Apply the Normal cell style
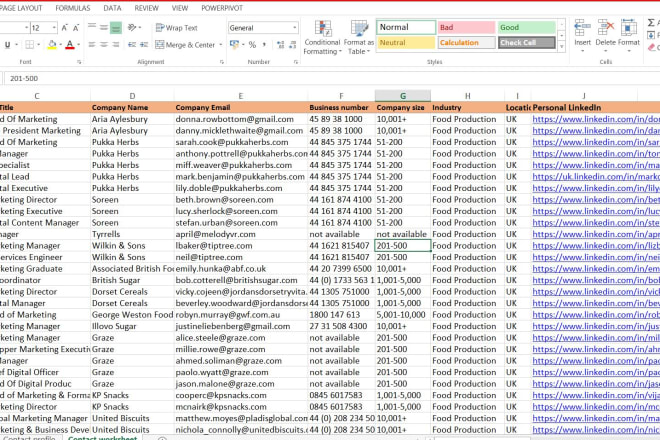The height and width of the screenshot is (440, 660). 406,27
